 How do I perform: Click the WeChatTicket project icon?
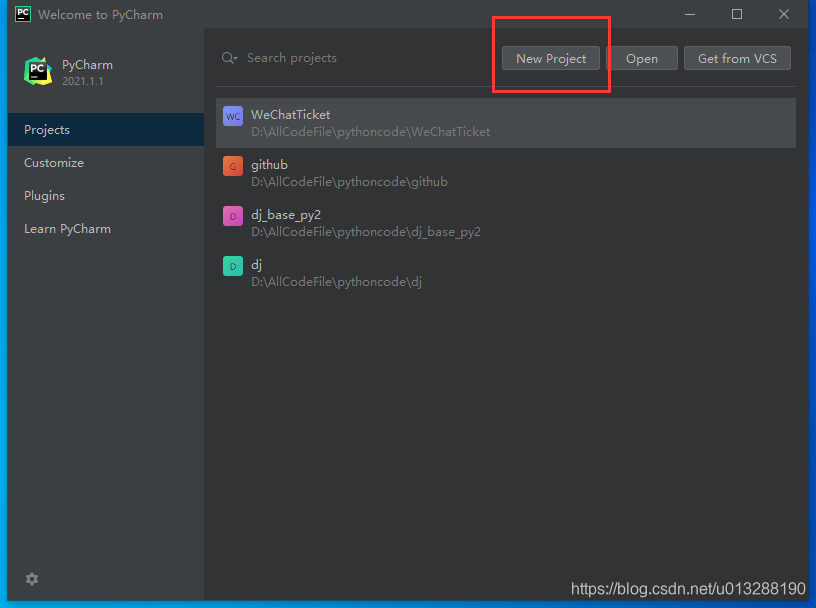pyautogui.click(x=233, y=116)
